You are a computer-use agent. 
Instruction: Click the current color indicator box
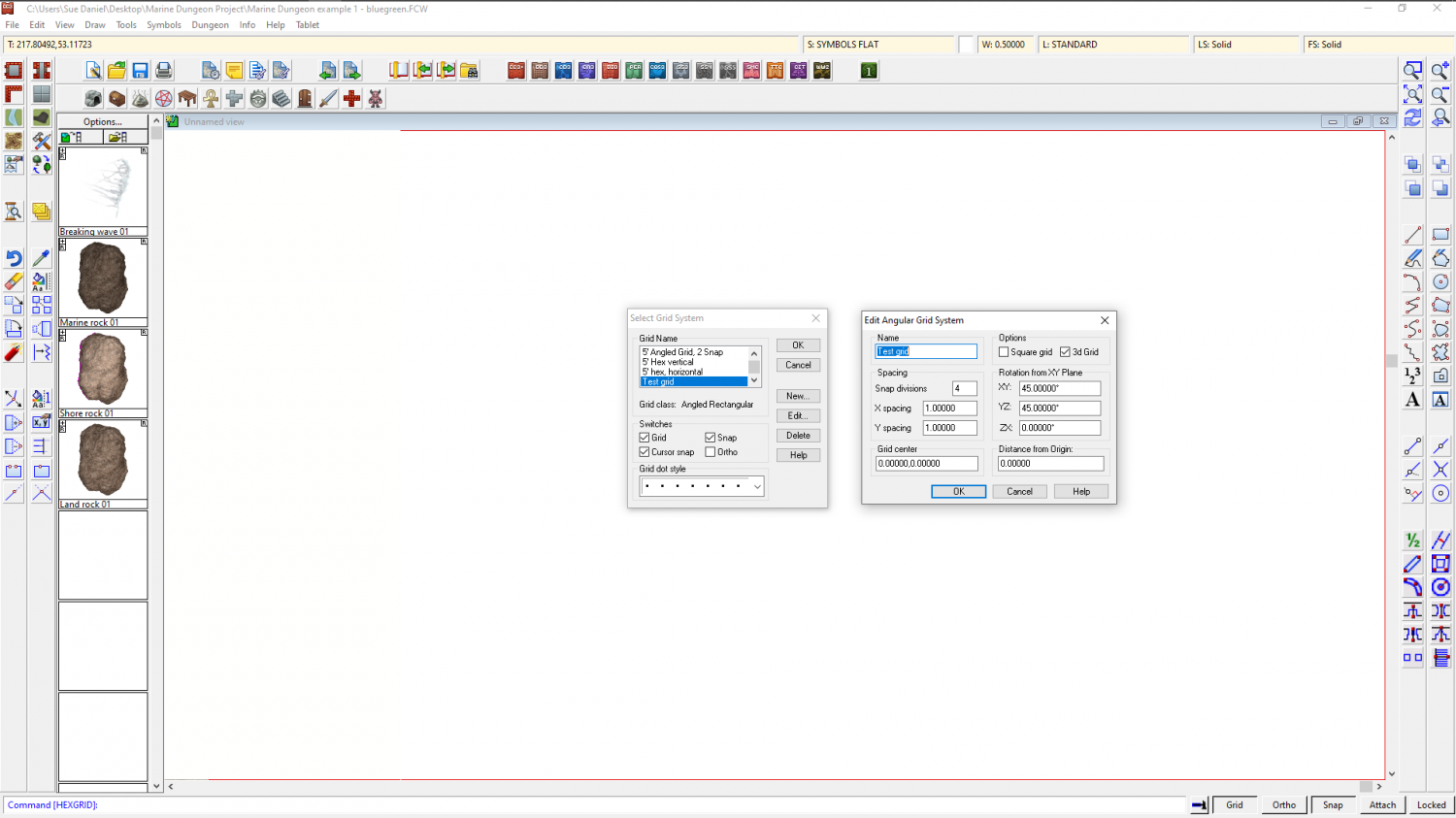point(966,45)
